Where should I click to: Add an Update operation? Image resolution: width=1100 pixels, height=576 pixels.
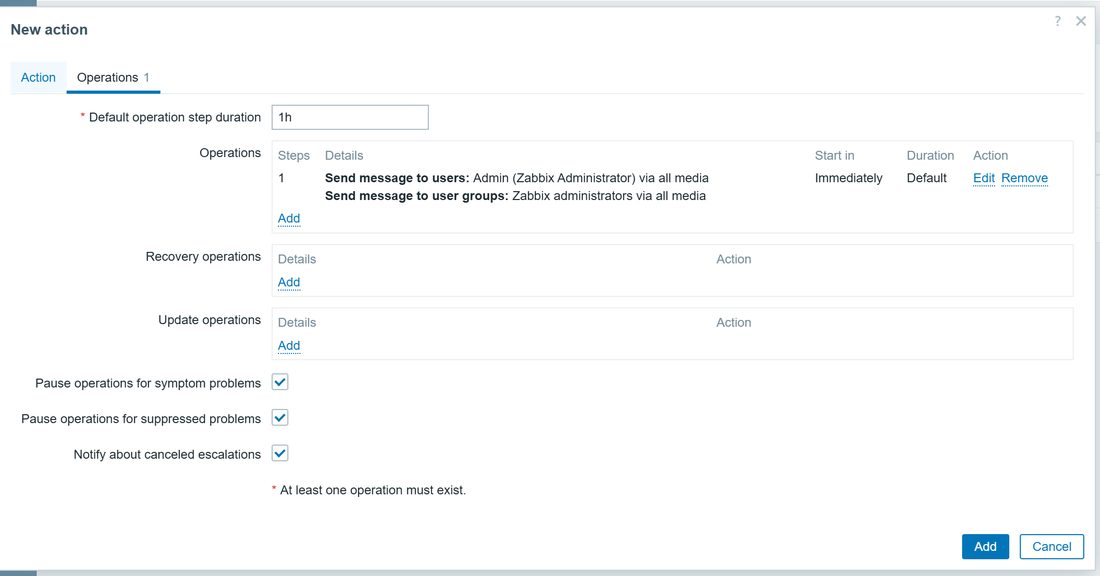[x=289, y=345]
